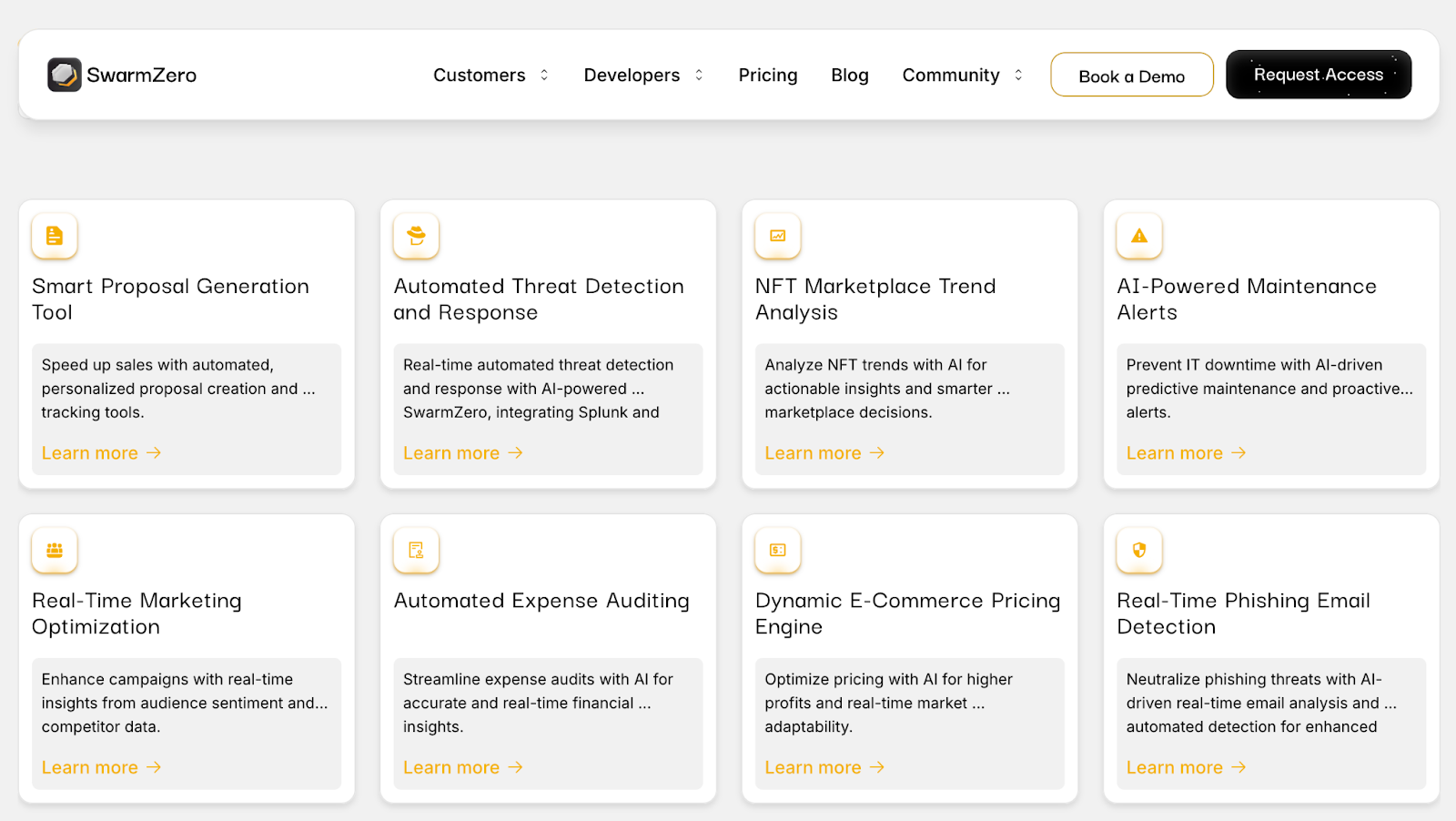Click the Real-Time Marketing Optimization icon
This screenshot has width=1456, height=821.
[55, 550]
